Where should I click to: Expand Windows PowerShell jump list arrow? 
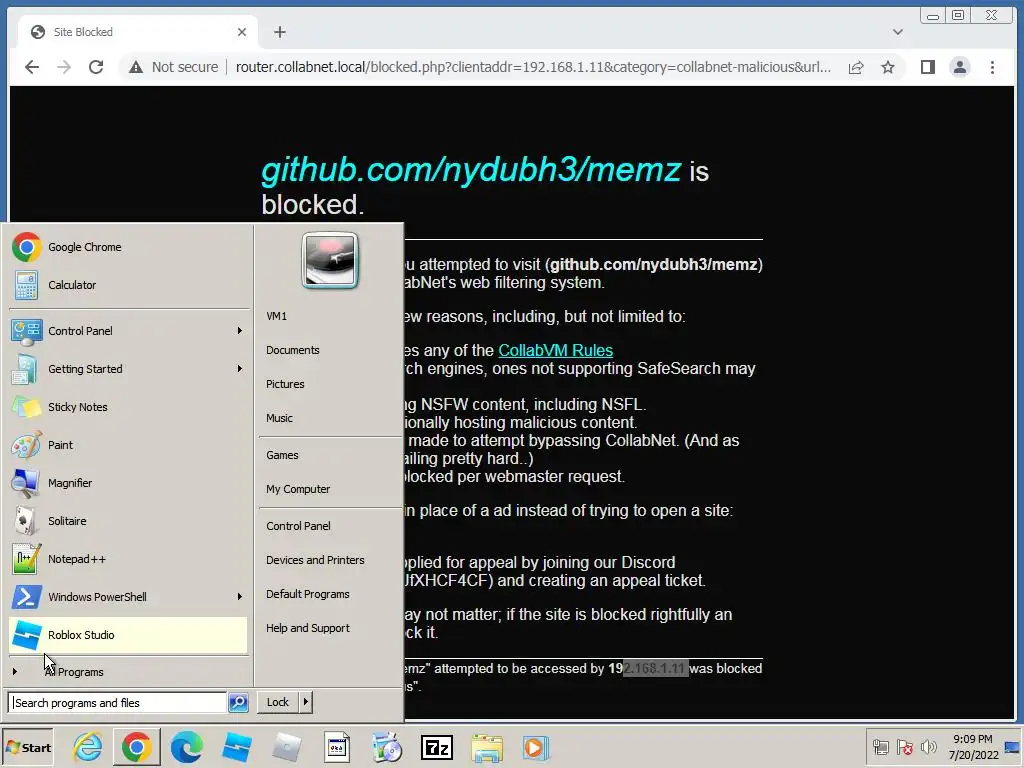coord(240,596)
